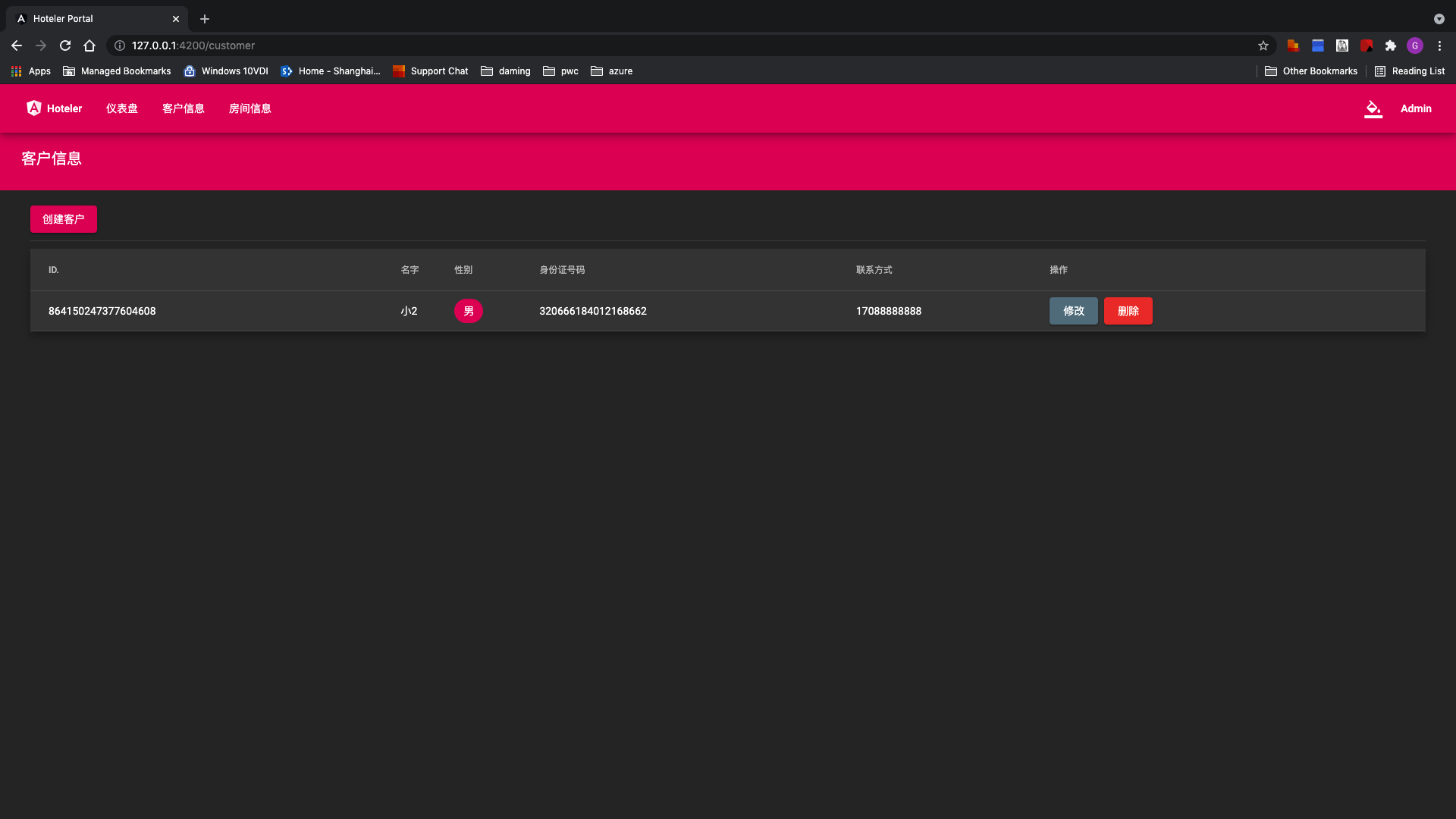This screenshot has width=1456, height=819.
Task: Click 修改 button for customer 小2
Action: coord(1073,311)
